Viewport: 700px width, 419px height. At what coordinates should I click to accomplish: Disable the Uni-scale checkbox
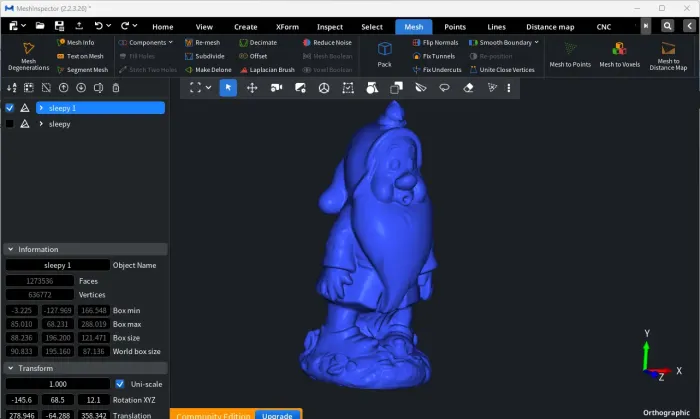[x=120, y=384]
